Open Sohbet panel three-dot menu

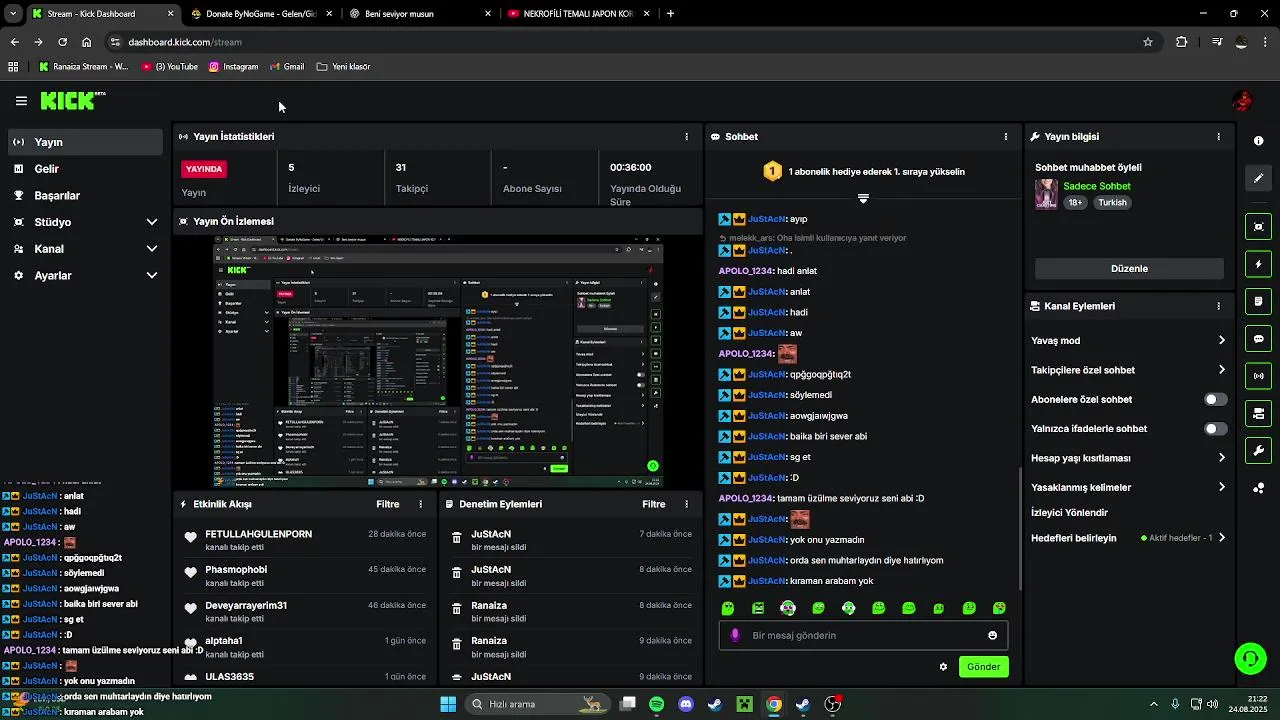point(1006,136)
